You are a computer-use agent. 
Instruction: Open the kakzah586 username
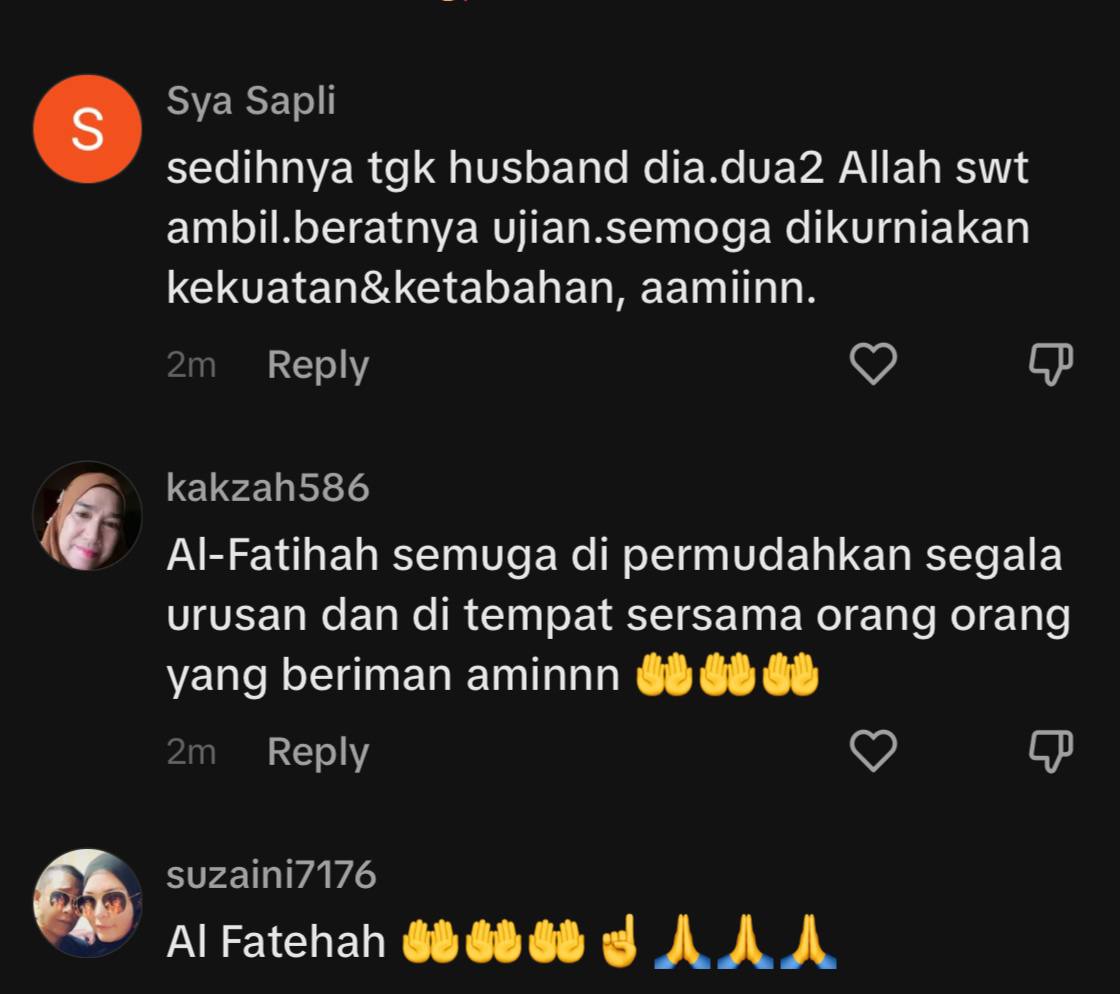(x=268, y=488)
